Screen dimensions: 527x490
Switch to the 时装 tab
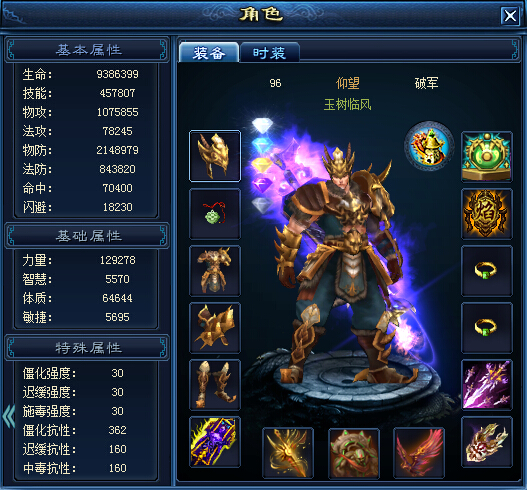[269, 53]
